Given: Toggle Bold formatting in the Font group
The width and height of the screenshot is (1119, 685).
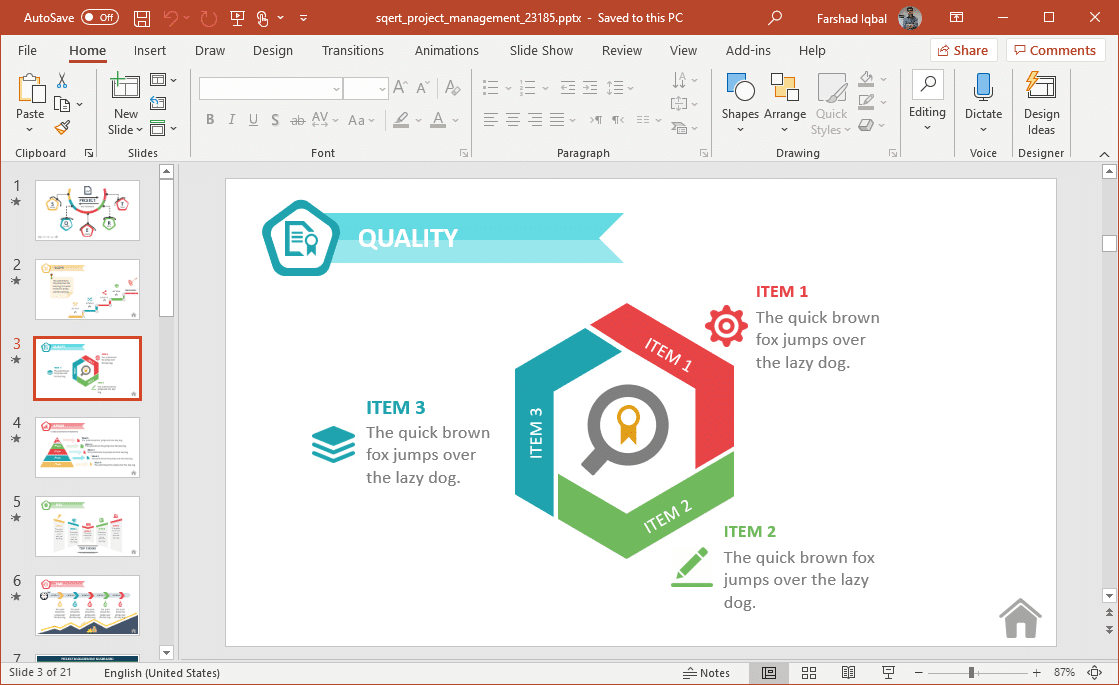Looking at the screenshot, I should pos(210,120).
